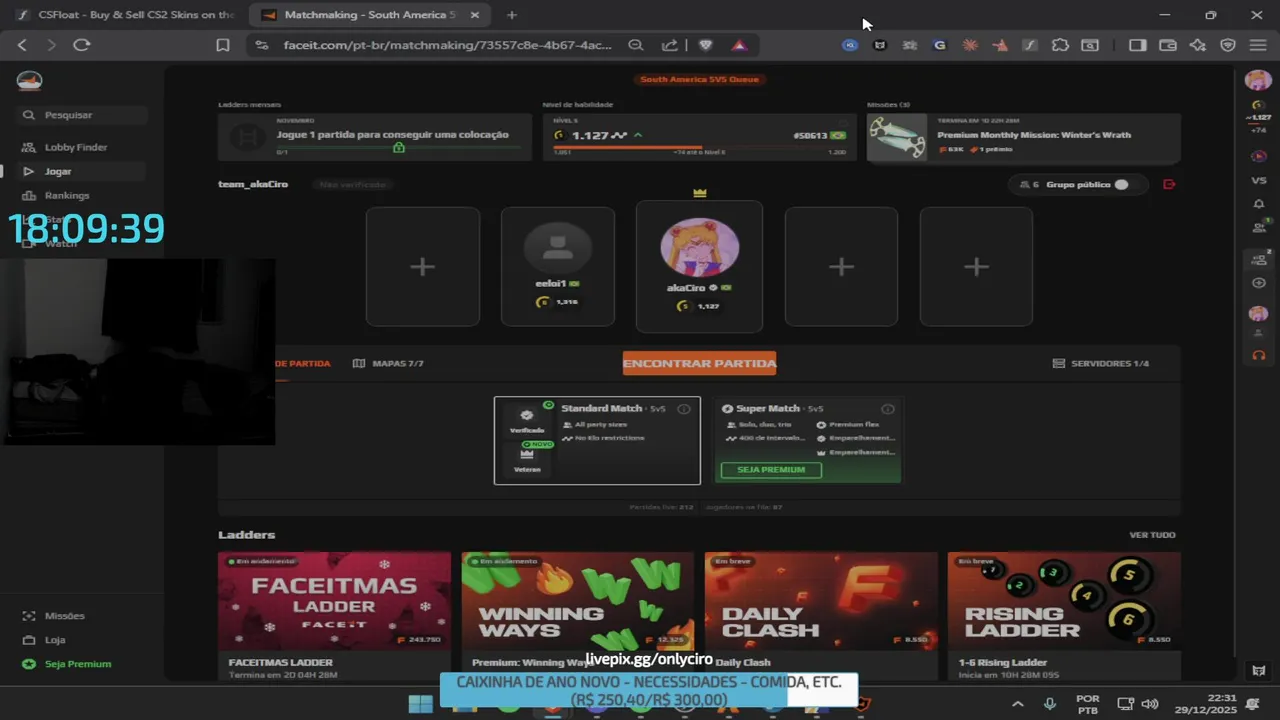Open profile avatar in the right rail
This screenshot has height=720, width=1280.
tap(1258, 80)
